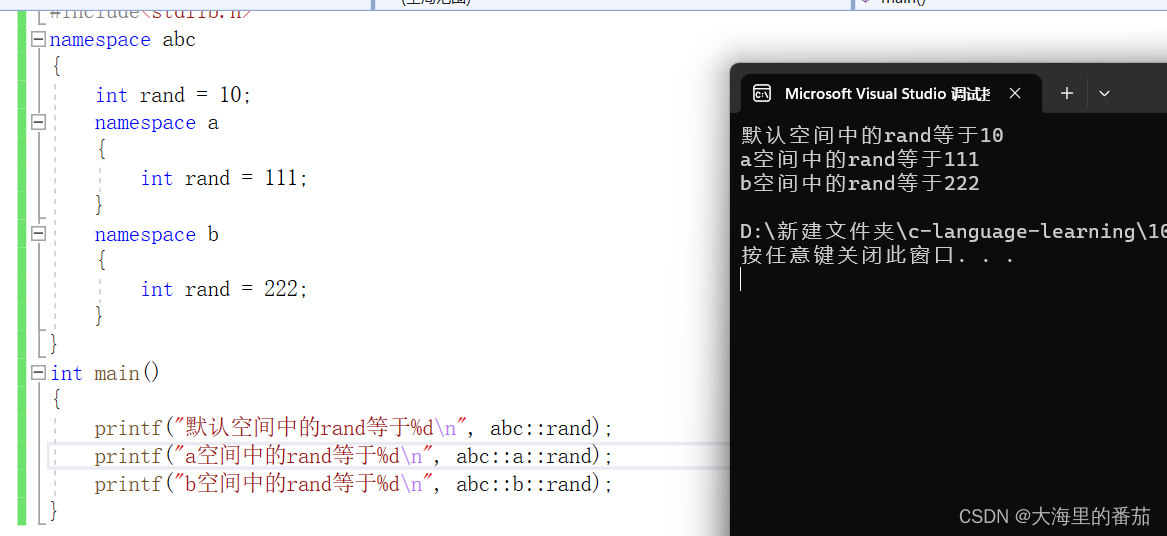Collapse the int main() function

pyautogui.click(x=39, y=373)
